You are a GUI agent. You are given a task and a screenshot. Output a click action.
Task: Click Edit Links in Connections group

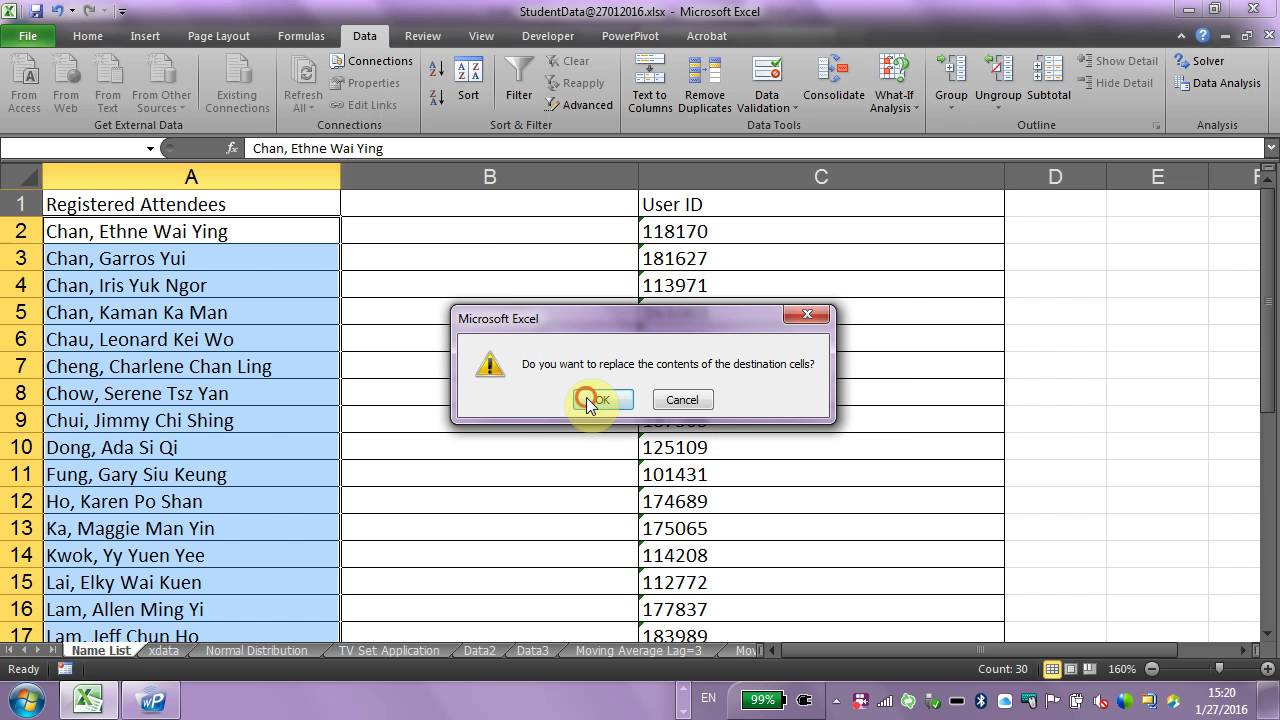pyautogui.click(x=362, y=105)
